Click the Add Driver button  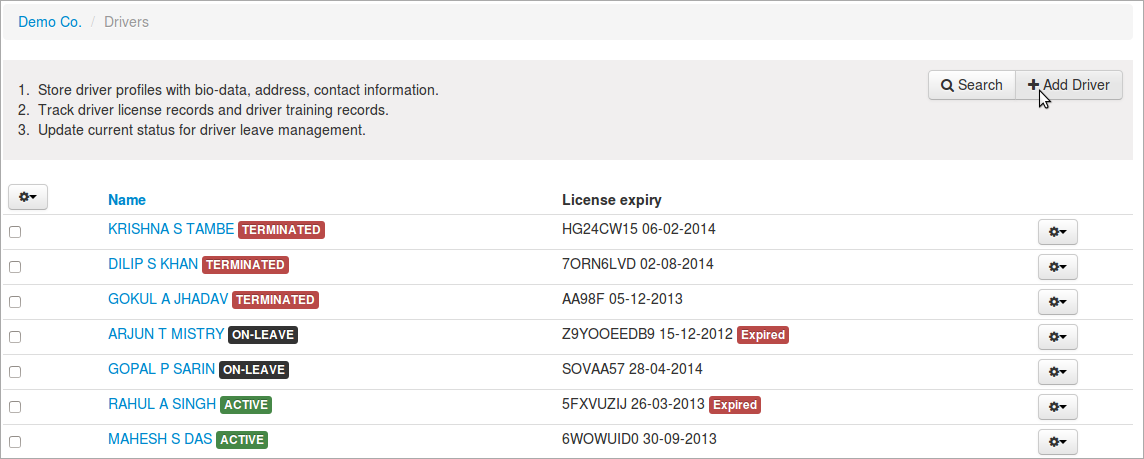click(1069, 85)
